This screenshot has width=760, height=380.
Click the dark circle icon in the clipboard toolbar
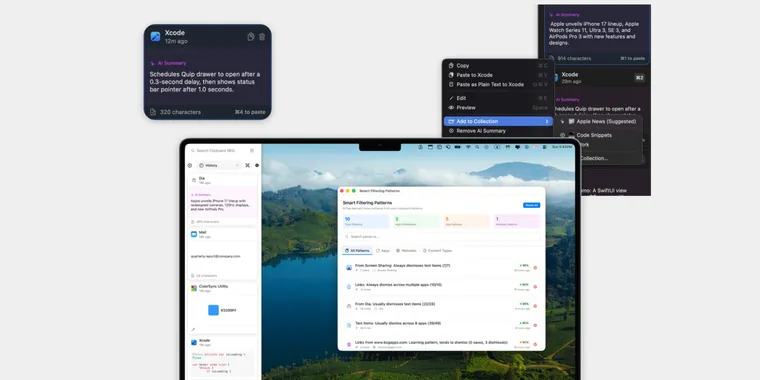[x=257, y=165]
